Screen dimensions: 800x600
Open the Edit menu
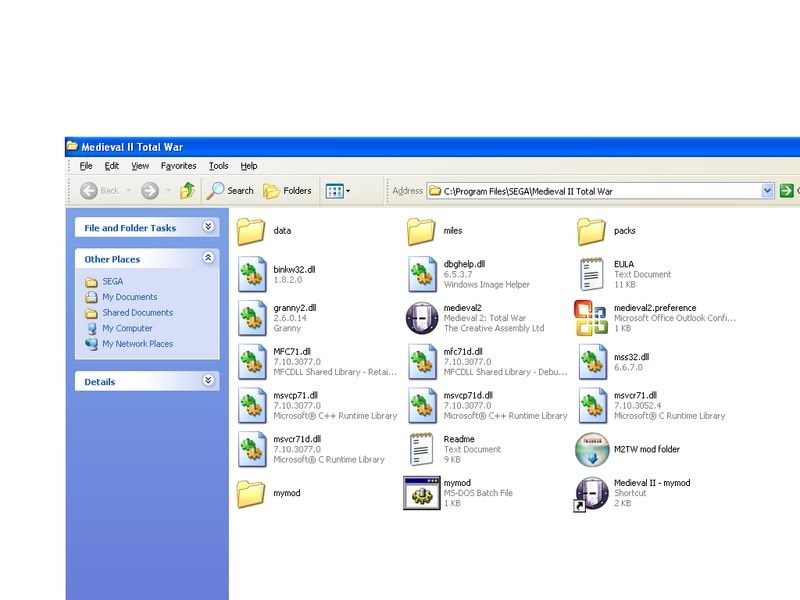pyautogui.click(x=112, y=166)
